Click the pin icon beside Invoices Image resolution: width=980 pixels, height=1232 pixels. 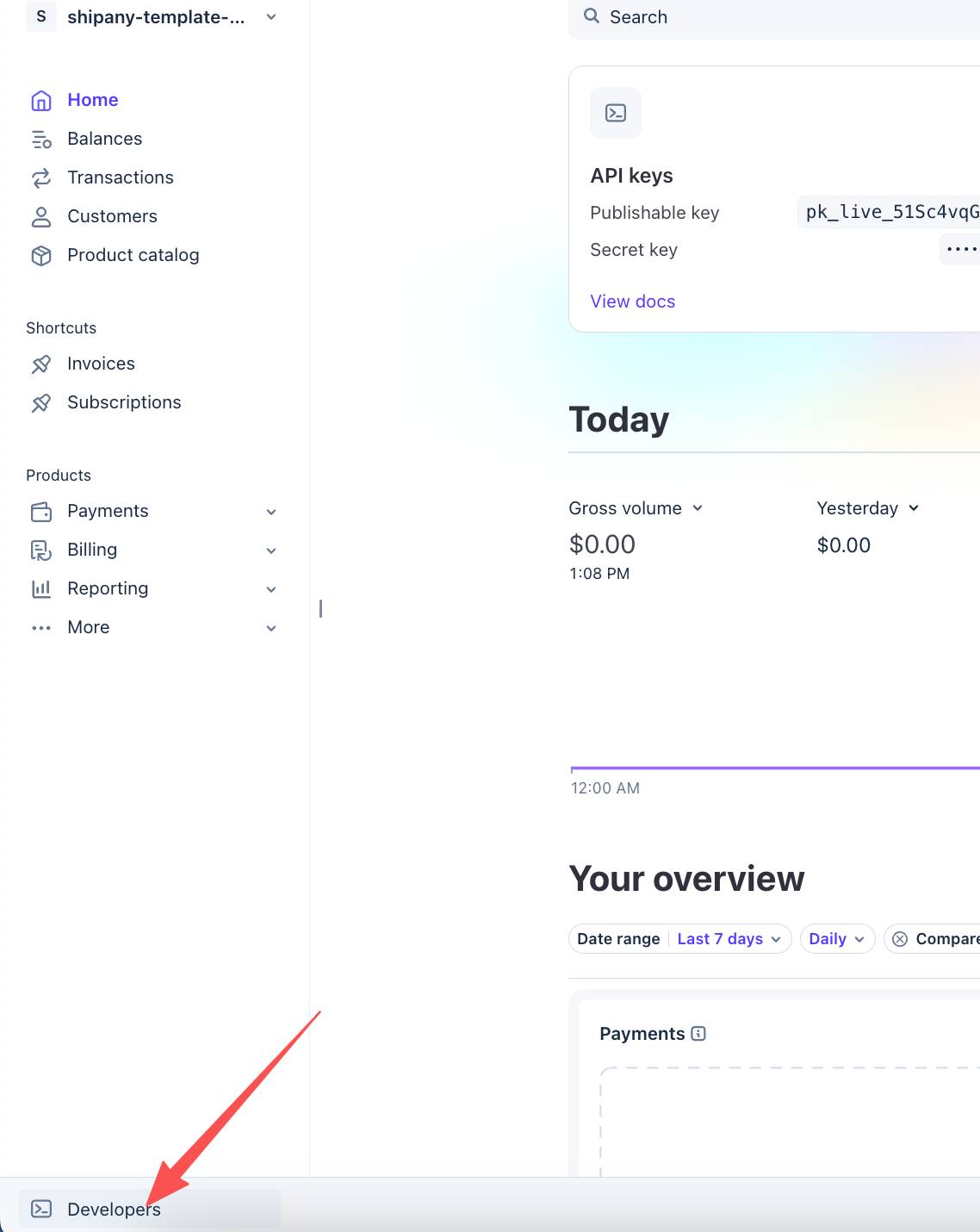click(41, 364)
